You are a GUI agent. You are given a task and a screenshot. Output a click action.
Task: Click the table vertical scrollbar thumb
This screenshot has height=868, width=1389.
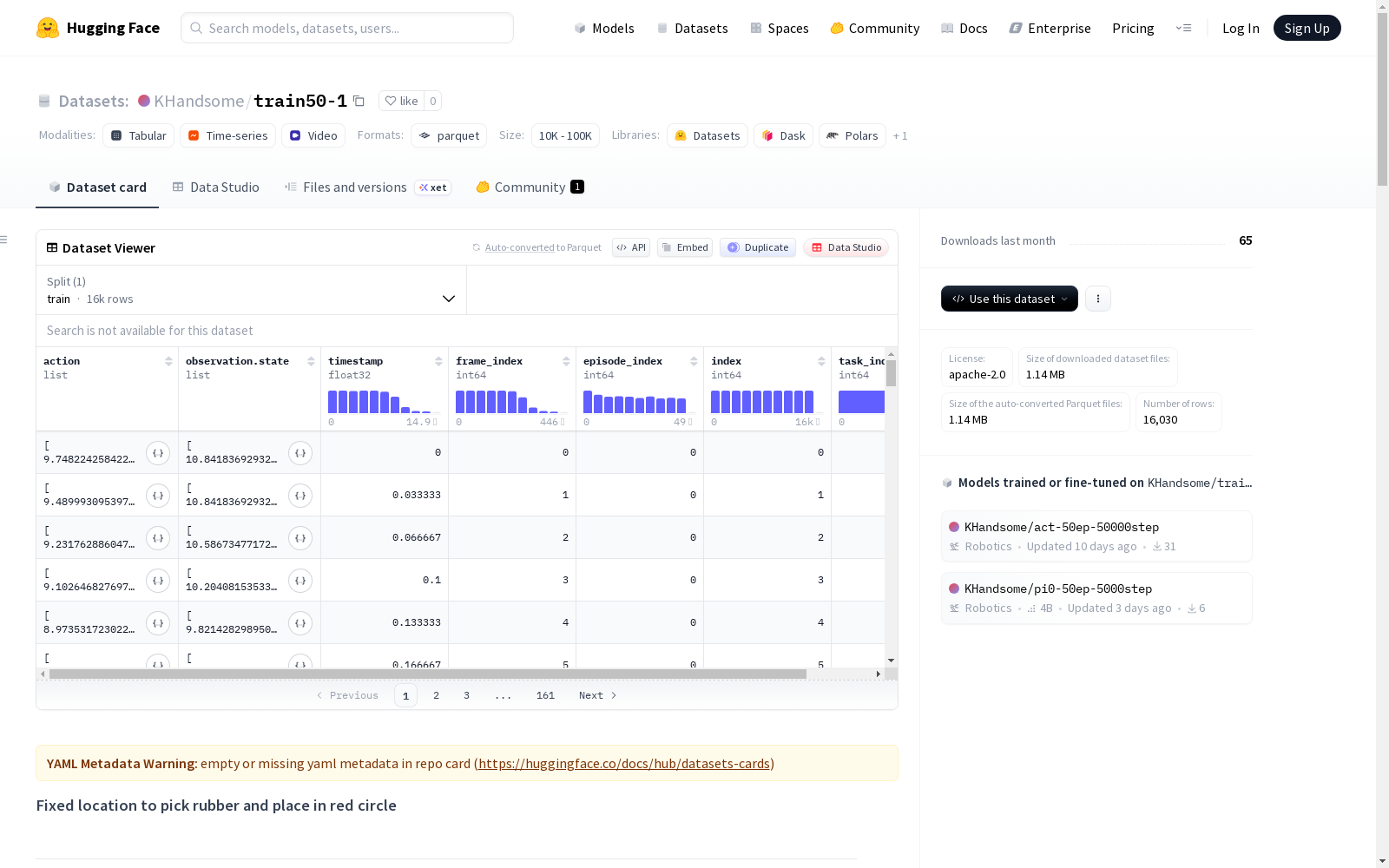[x=891, y=373]
